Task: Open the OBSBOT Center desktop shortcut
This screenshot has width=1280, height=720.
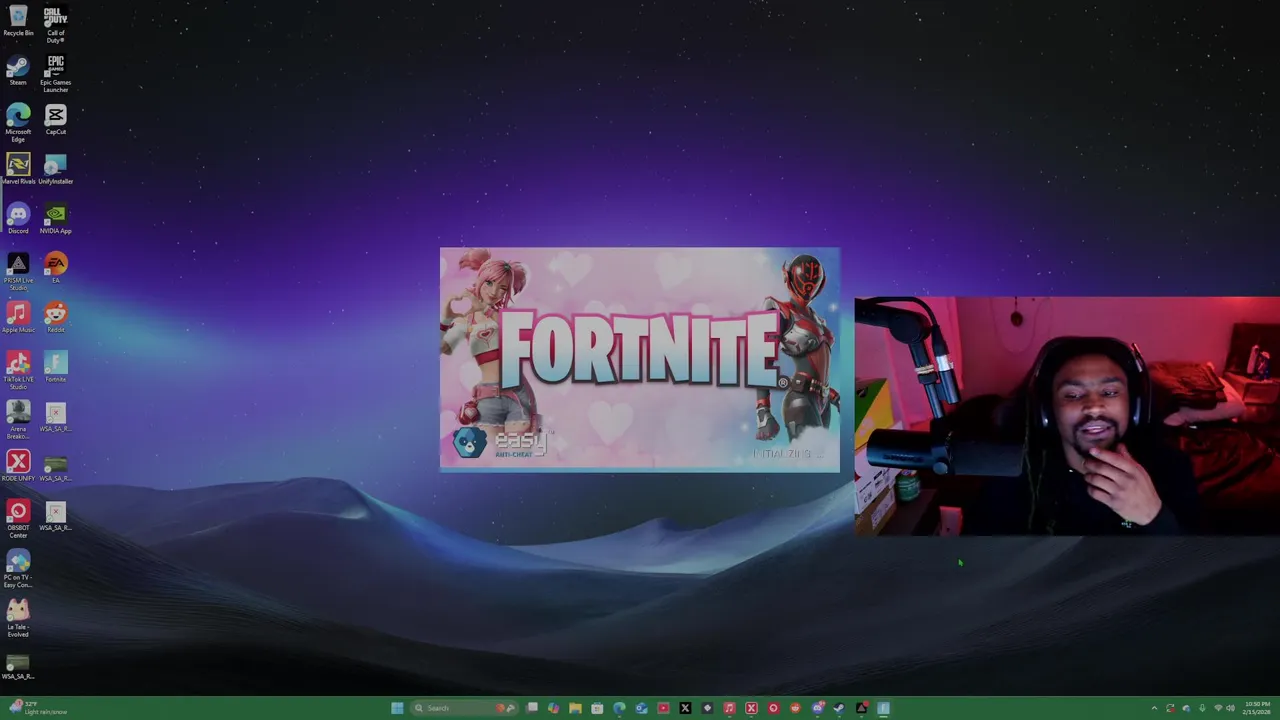Action: (x=18, y=518)
